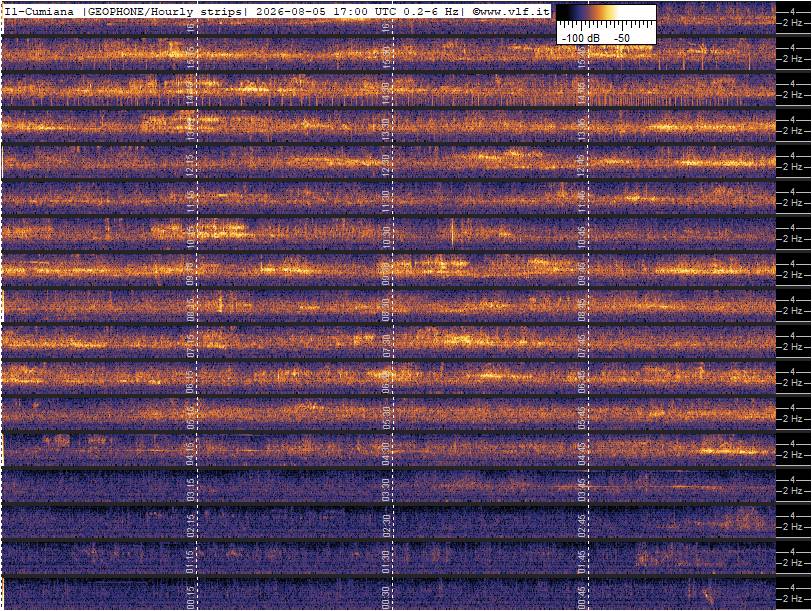Select the 04:45 time marker

pyautogui.click(x=582, y=454)
